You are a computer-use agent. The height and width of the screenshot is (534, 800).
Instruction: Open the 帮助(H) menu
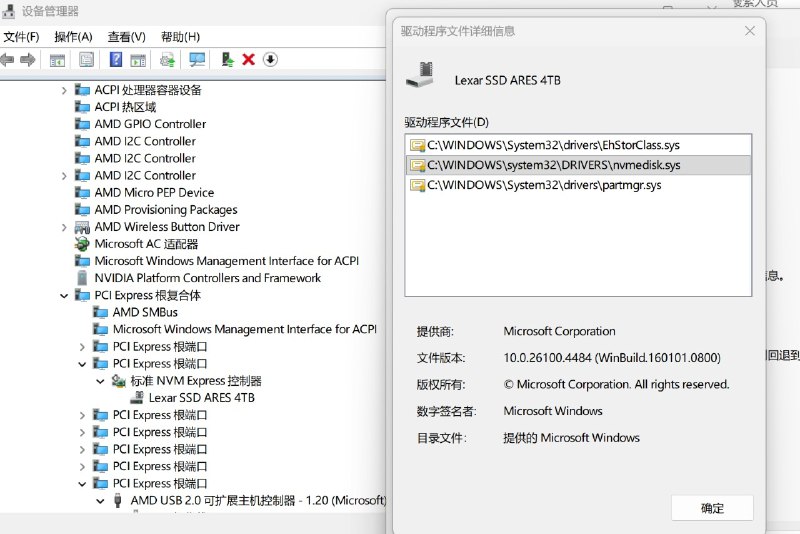pyautogui.click(x=181, y=37)
